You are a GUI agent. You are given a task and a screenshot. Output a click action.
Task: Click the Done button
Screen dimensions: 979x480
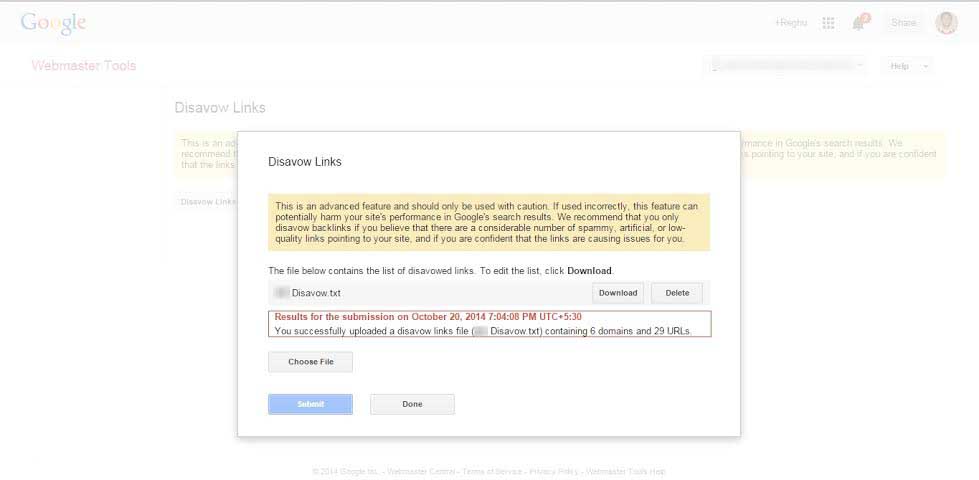coord(412,404)
